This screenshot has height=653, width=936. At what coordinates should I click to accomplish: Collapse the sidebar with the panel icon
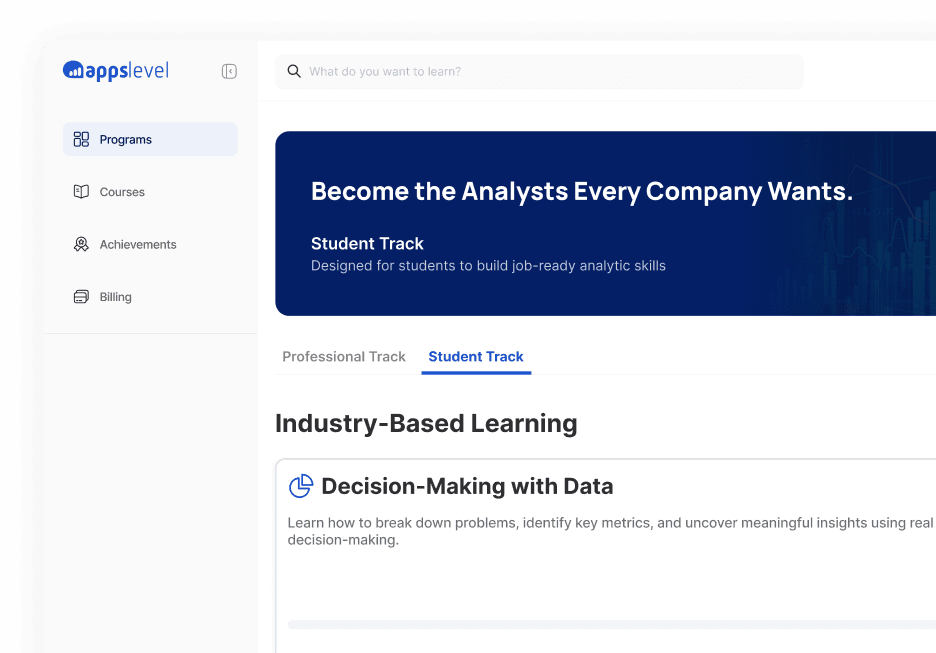point(229,71)
